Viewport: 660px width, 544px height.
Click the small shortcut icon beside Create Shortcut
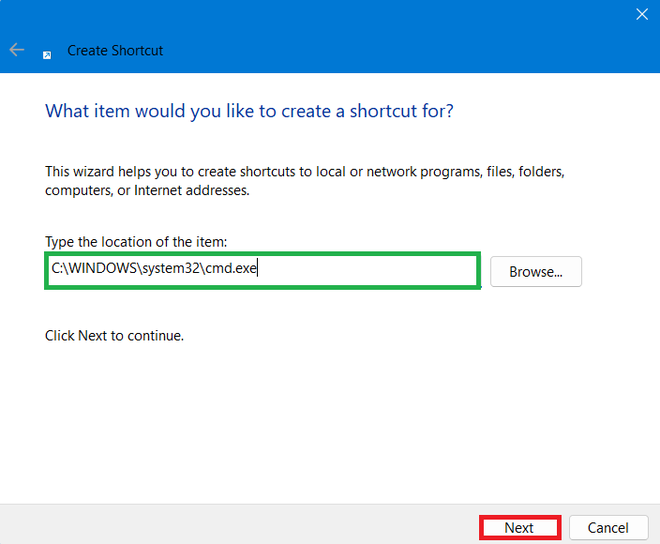(x=47, y=54)
